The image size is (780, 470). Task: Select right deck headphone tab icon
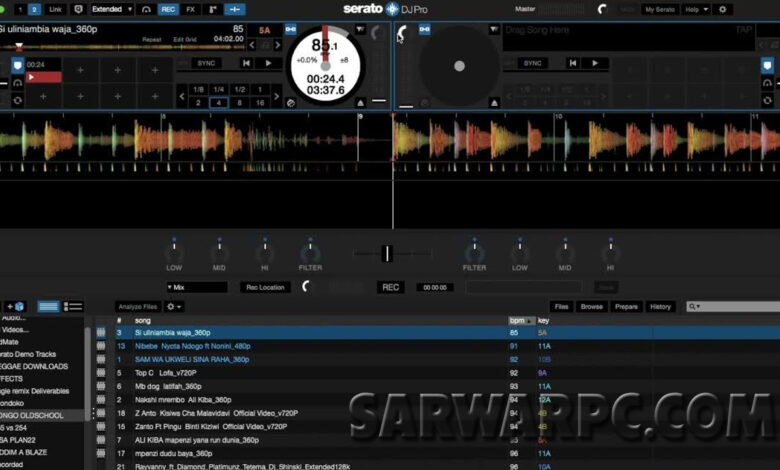click(x=768, y=83)
